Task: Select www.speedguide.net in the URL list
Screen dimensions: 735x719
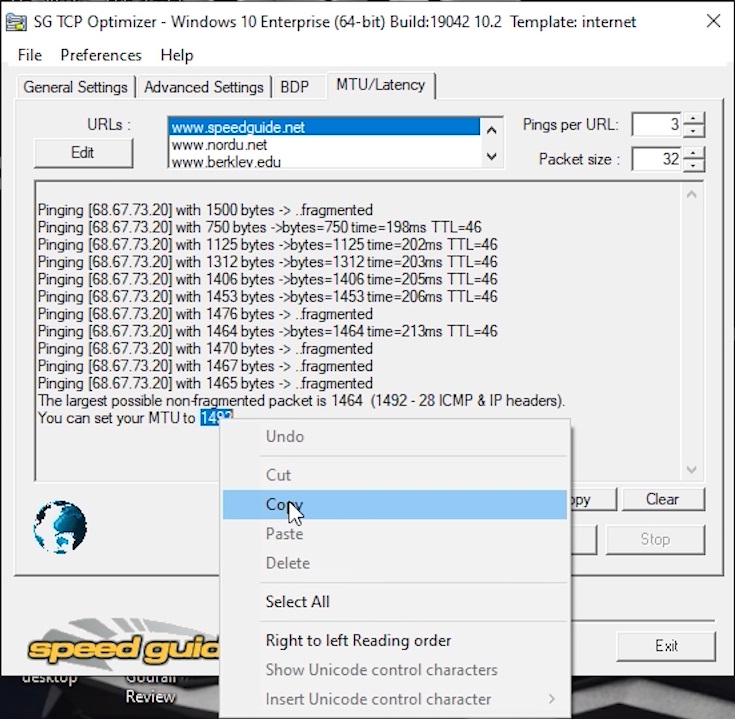Action: pos(323,127)
